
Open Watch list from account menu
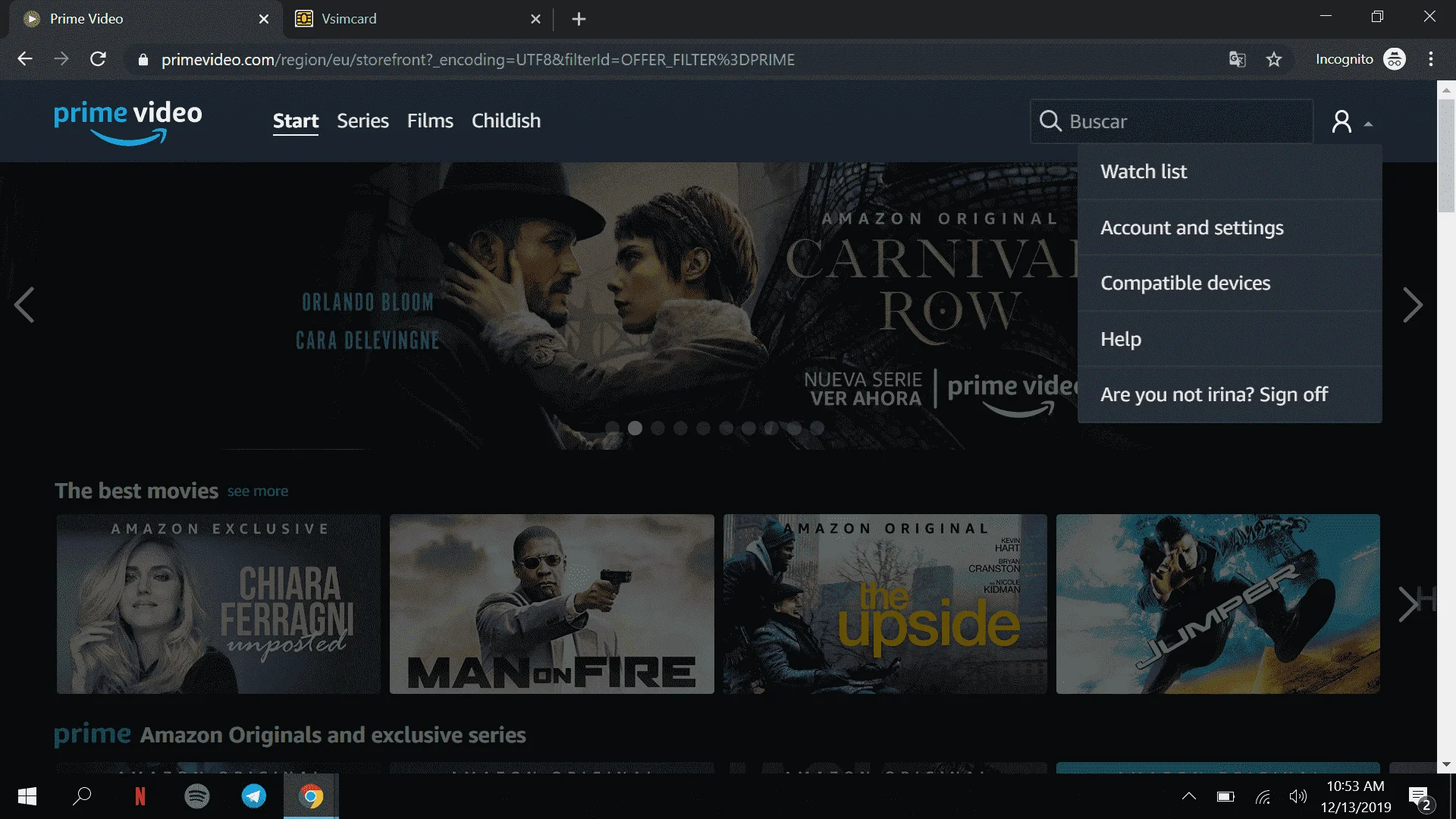(x=1229, y=172)
